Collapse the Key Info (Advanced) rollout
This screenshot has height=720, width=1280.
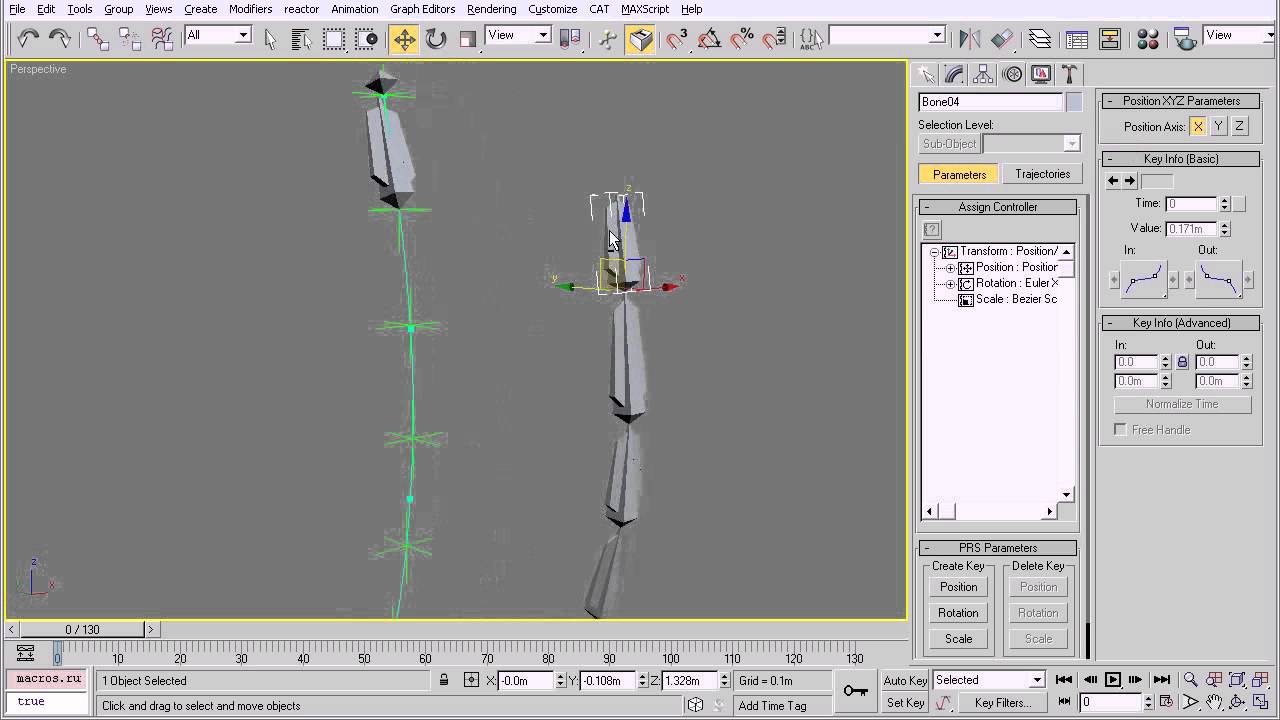tap(1181, 323)
